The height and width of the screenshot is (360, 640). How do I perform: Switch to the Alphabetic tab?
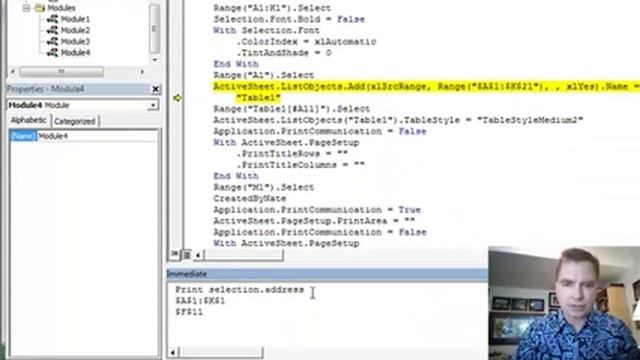(29, 120)
